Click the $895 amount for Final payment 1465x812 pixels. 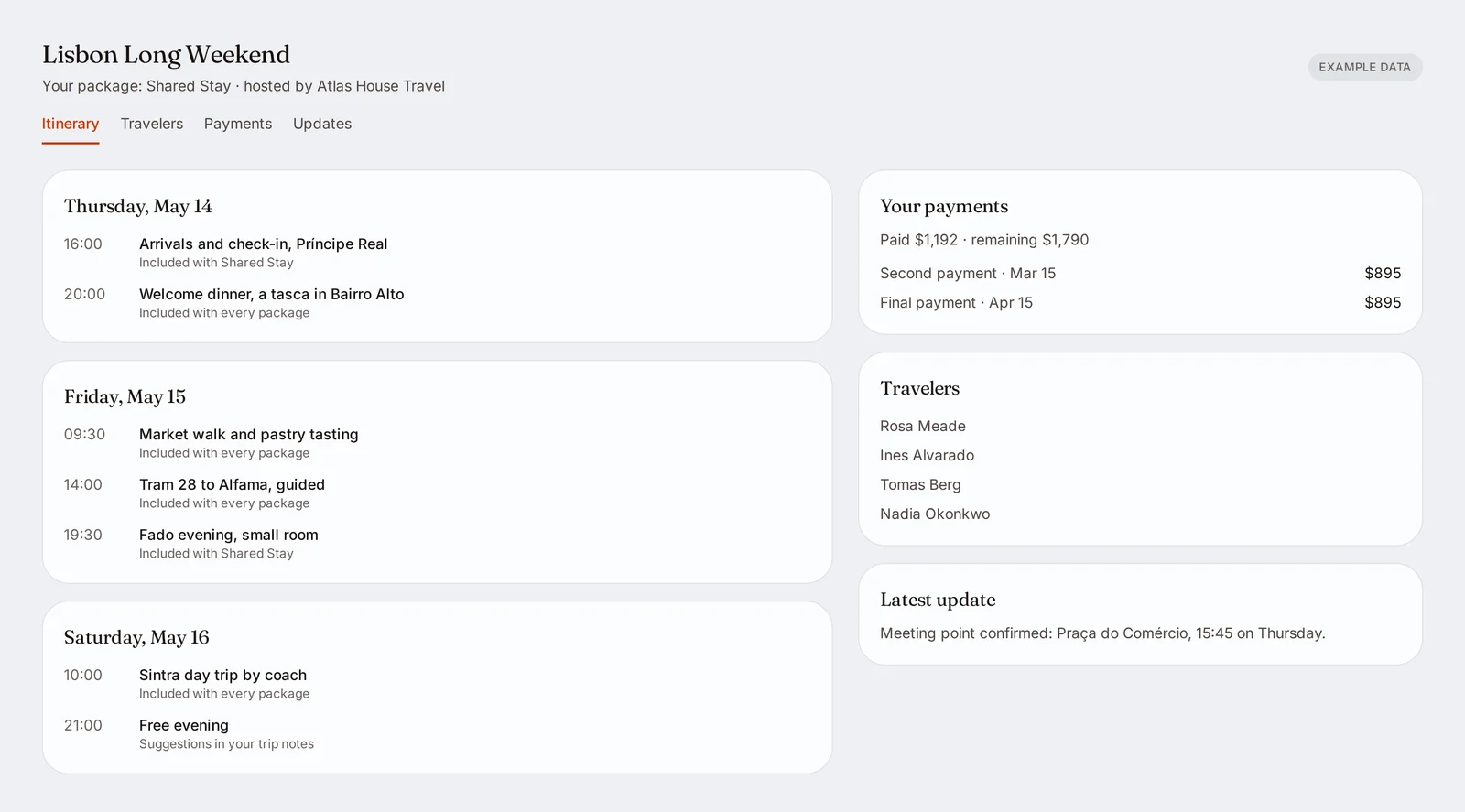tap(1383, 302)
